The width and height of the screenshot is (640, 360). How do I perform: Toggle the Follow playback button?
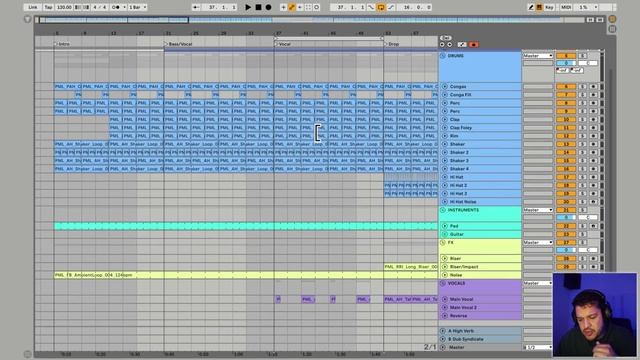pos(196,7)
